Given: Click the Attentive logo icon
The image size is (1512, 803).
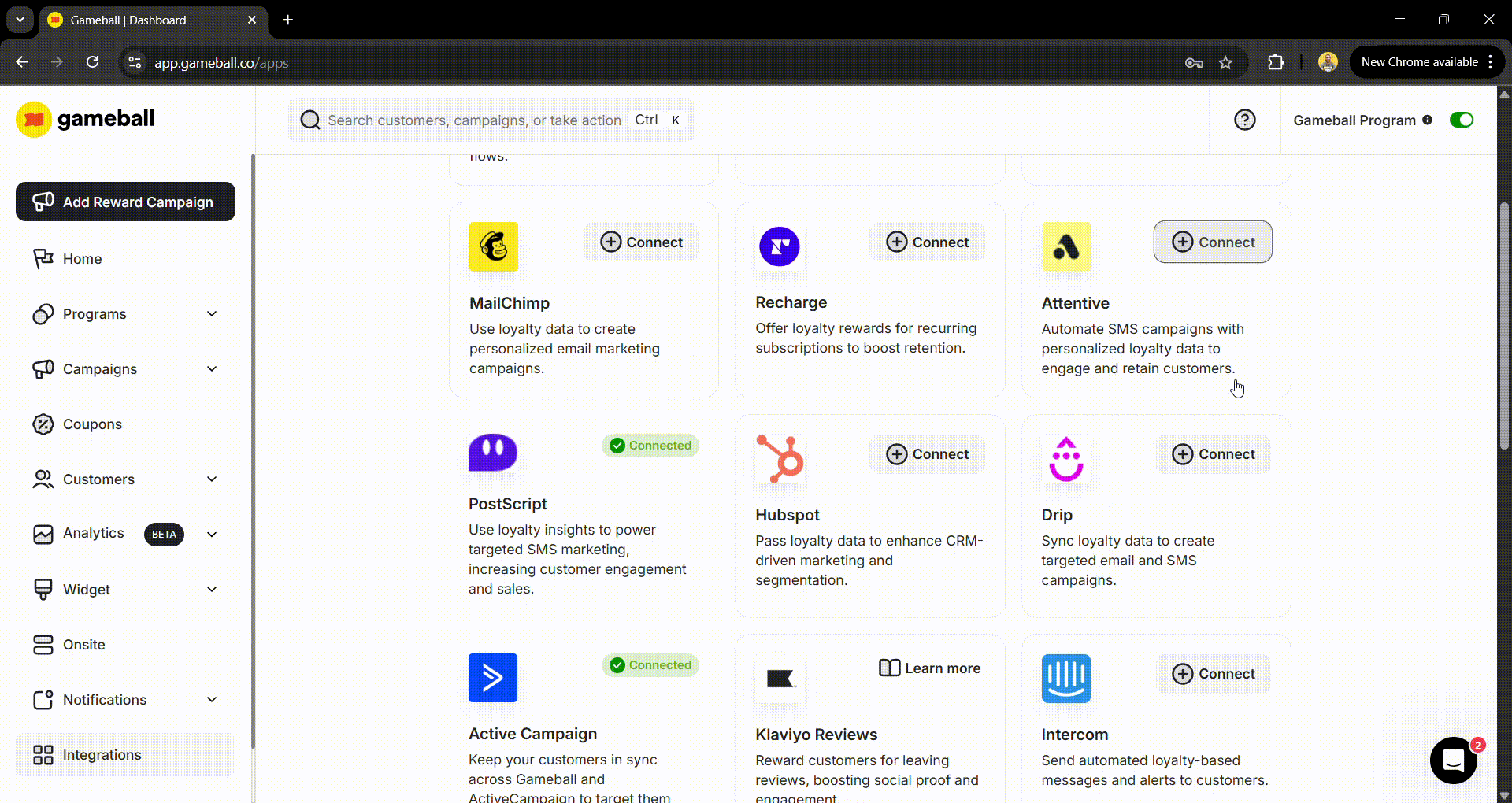Looking at the screenshot, I should click(x=1066, y=246).
